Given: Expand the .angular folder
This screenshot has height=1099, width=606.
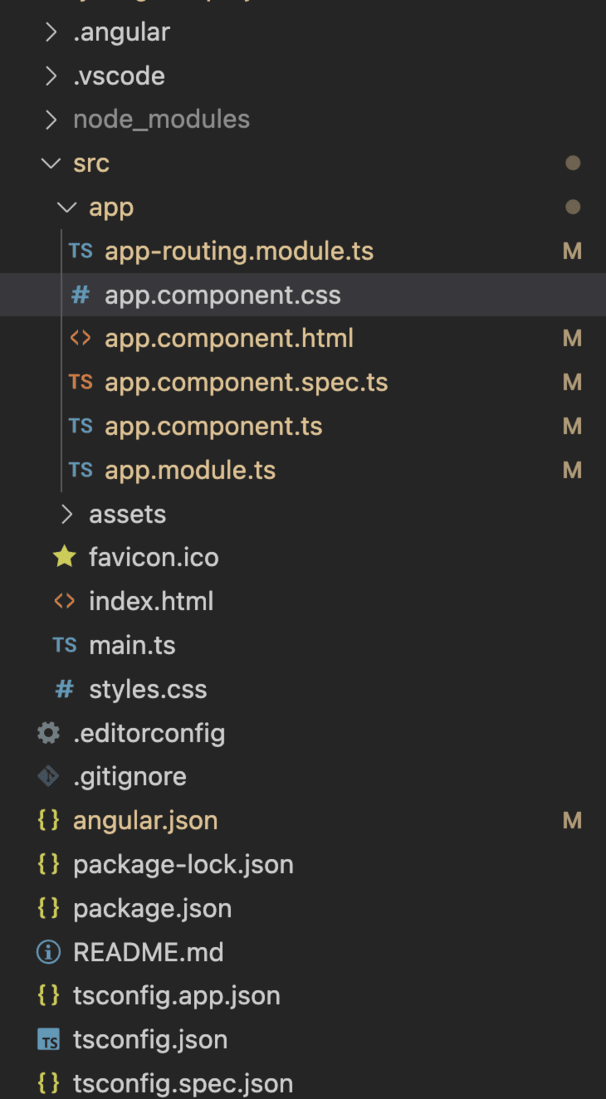Looking at the screenshot, I should [50, 32].
